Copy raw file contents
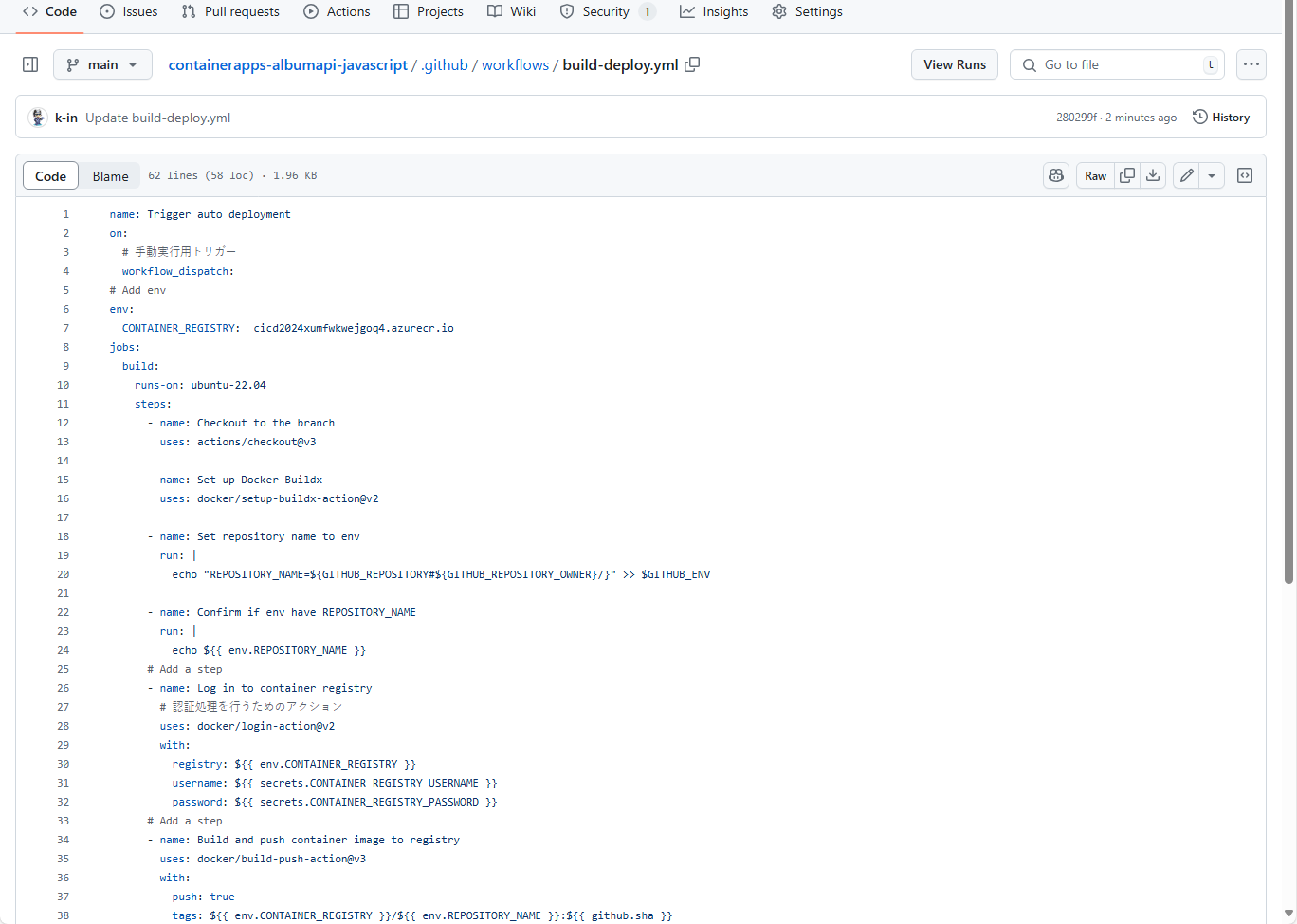Screen dimensions: 1297x924 (x=1127, y=175)
